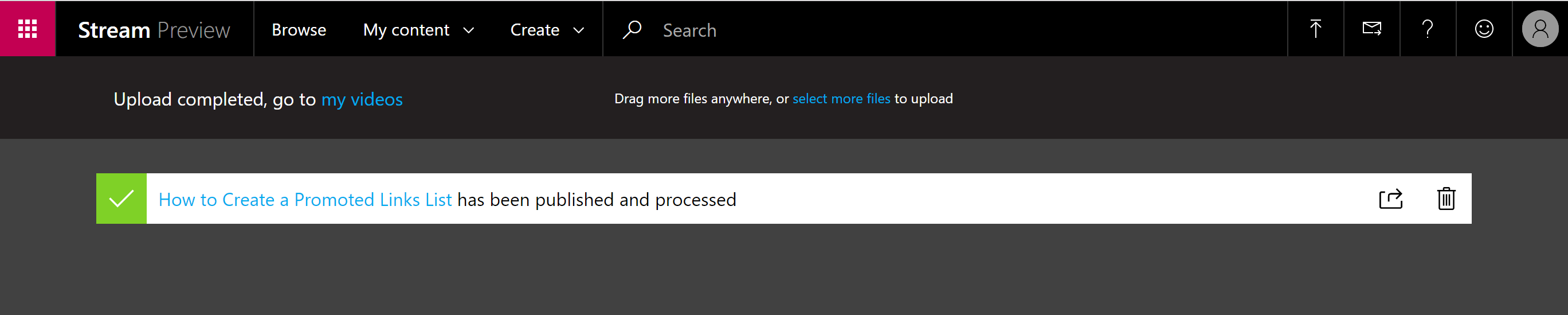
Task: Click the select more files link
Action: tap(841, 99)
